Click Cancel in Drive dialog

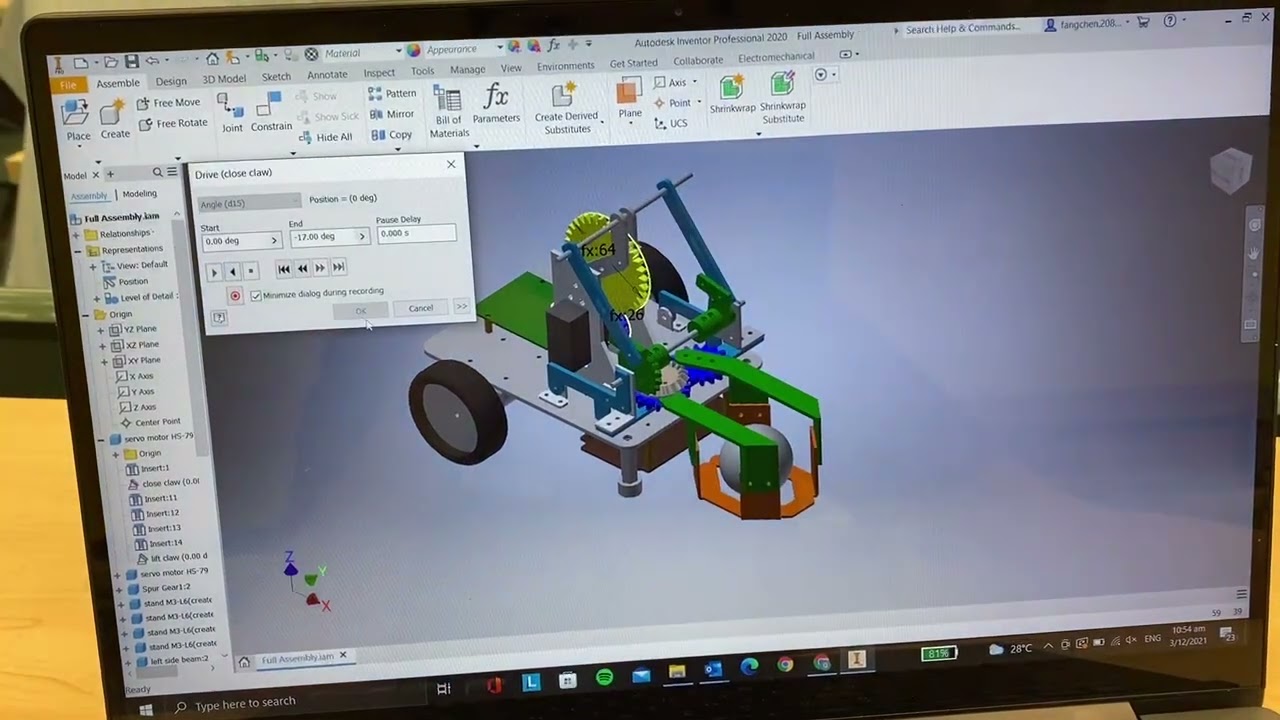(420, 308)
